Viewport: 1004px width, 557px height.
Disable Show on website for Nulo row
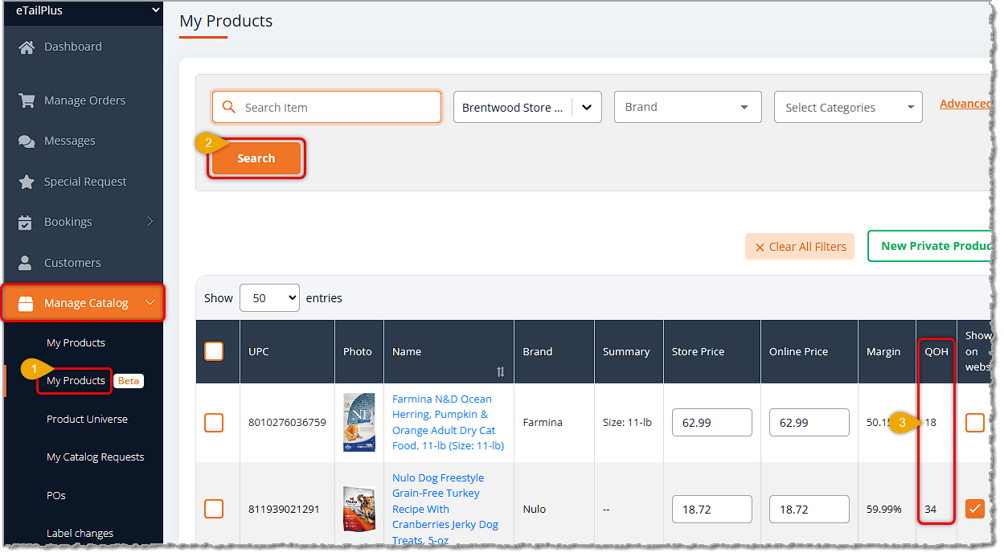coord(975,509)
